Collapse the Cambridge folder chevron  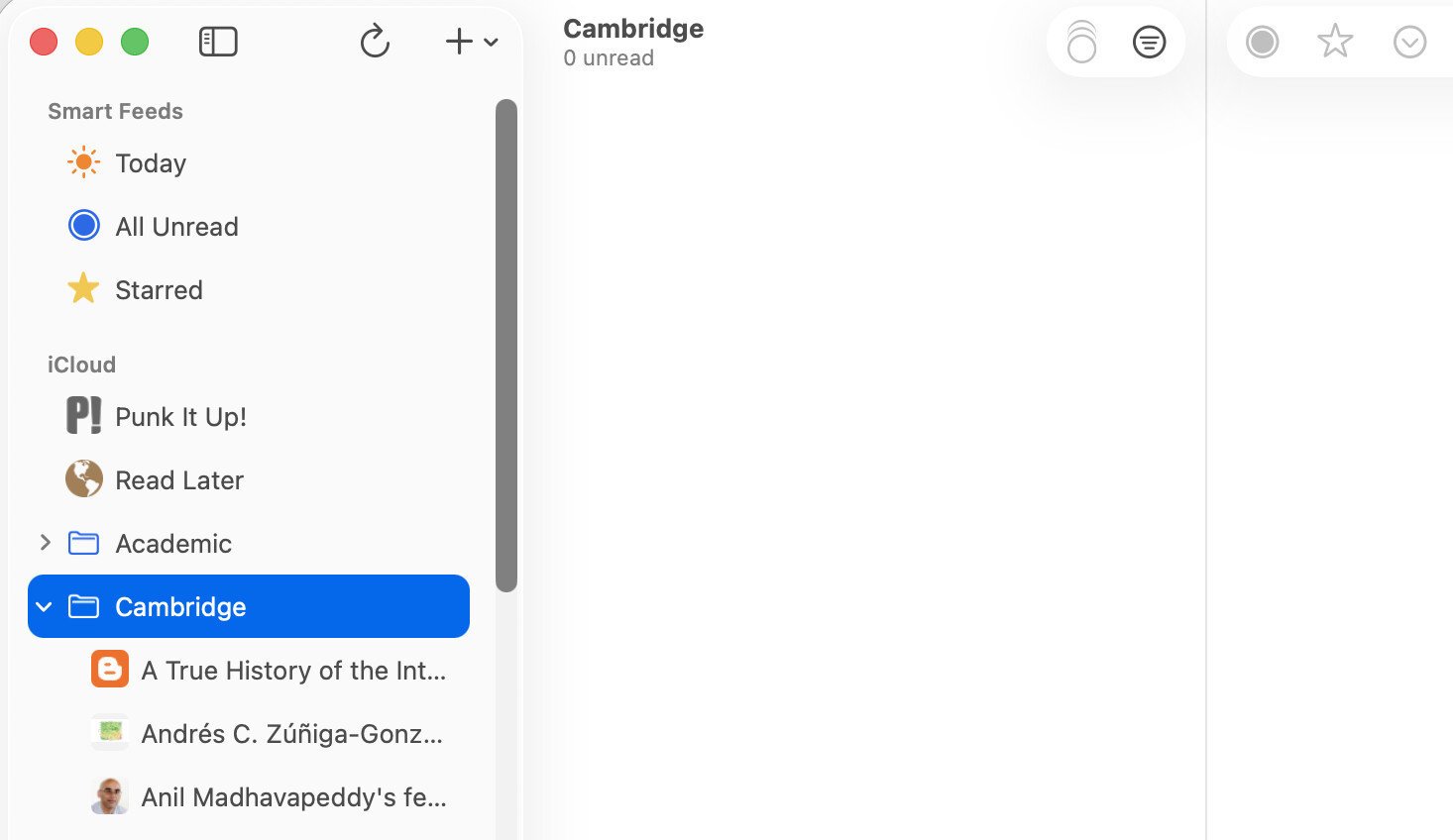coord(45,607)
